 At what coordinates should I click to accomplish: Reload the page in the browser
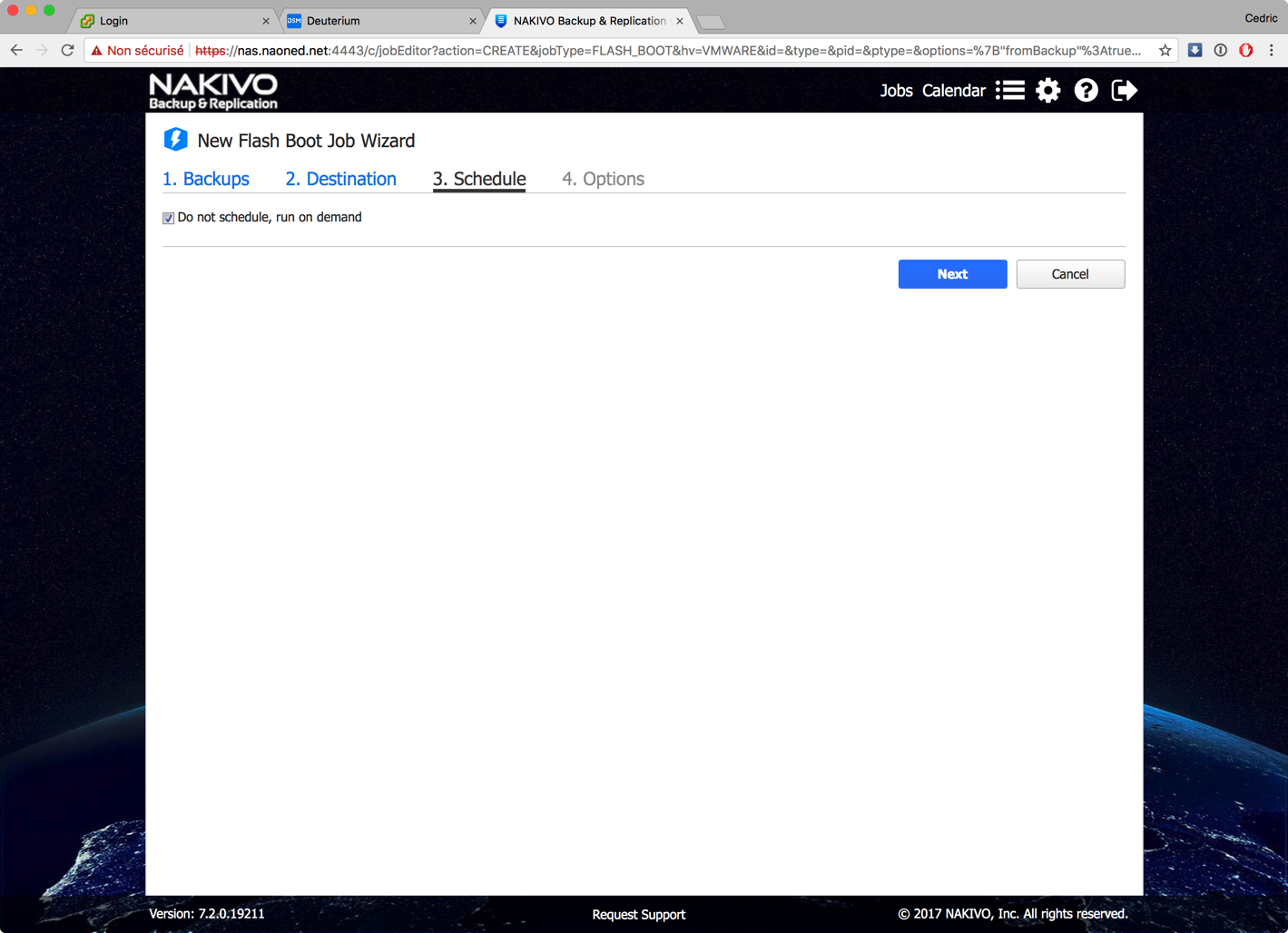pyautogui.click(x=67, y=51)
